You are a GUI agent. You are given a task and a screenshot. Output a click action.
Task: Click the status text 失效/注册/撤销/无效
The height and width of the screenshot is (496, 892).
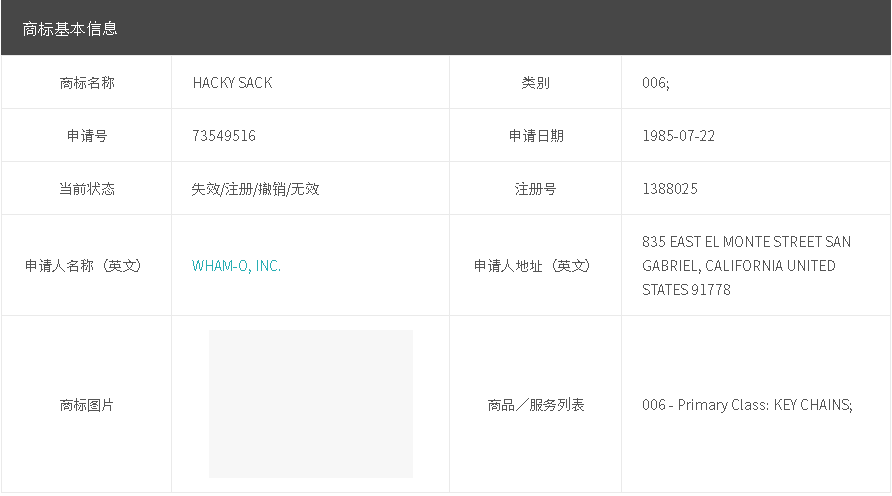[x=255, y=189]
